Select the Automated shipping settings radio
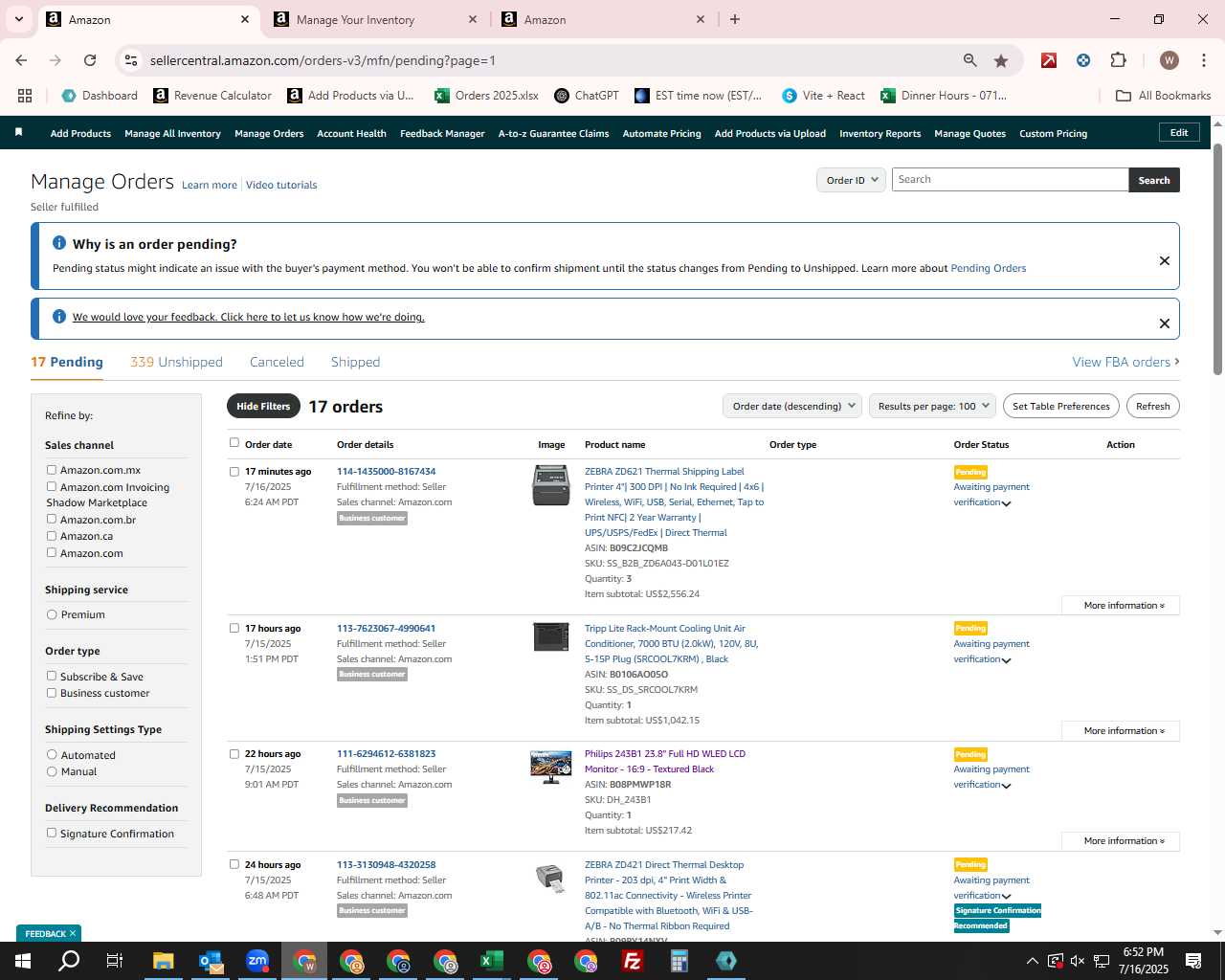 pyautogui.click(x=52, y=755)
